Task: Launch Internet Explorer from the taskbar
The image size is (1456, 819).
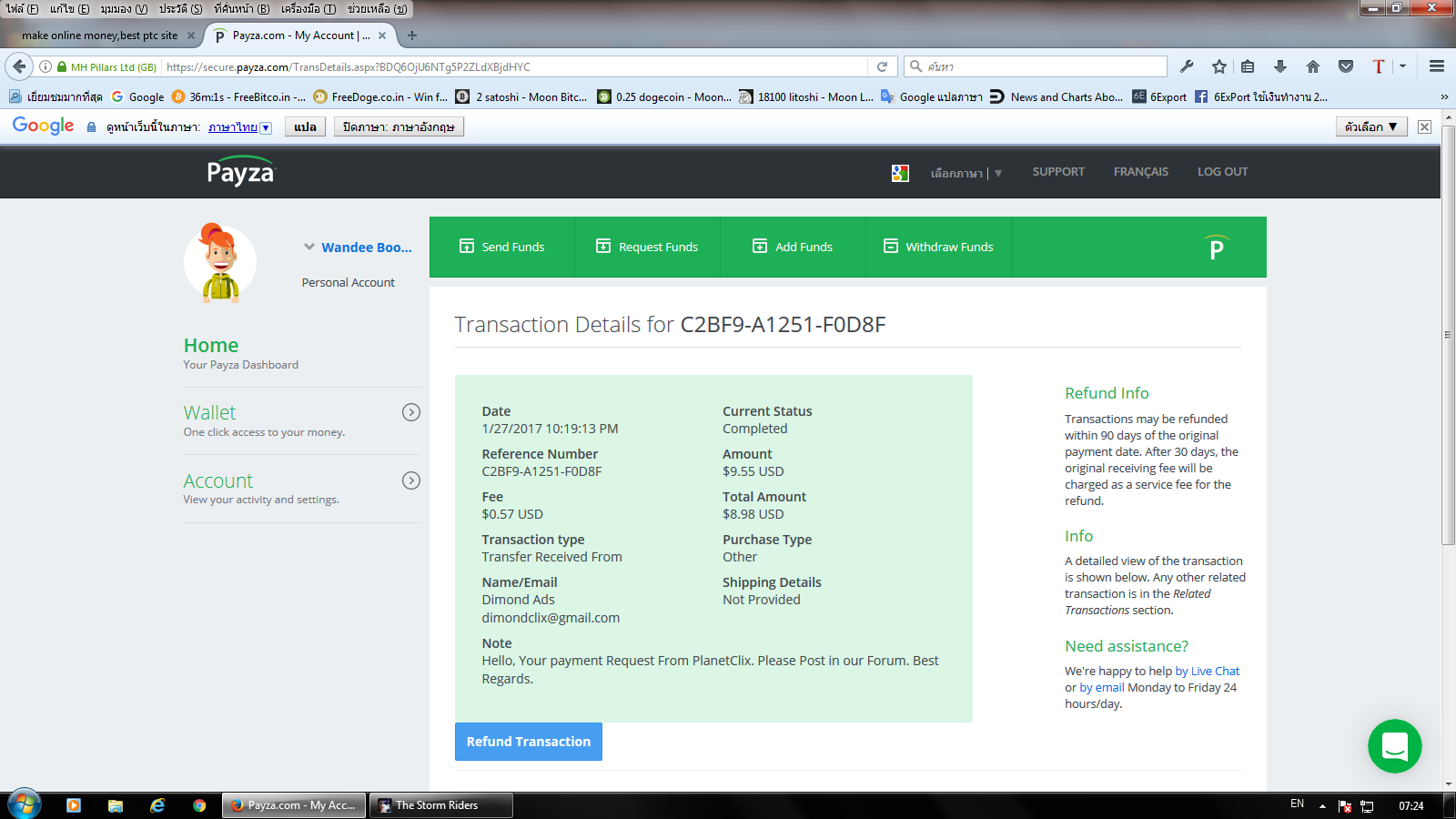Action: (x=157, y=805)
